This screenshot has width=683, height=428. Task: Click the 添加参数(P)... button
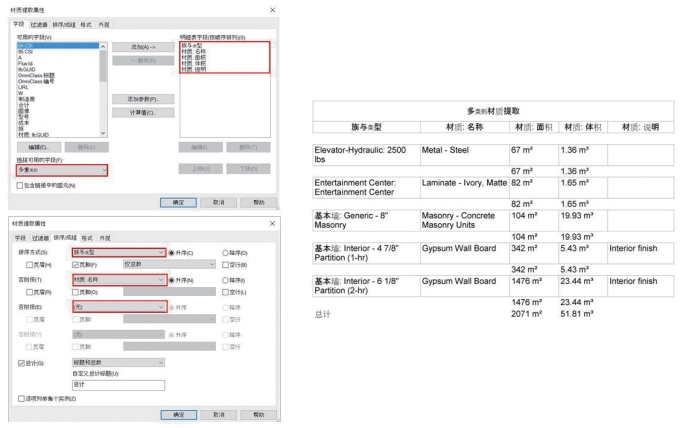click(143, 99)
